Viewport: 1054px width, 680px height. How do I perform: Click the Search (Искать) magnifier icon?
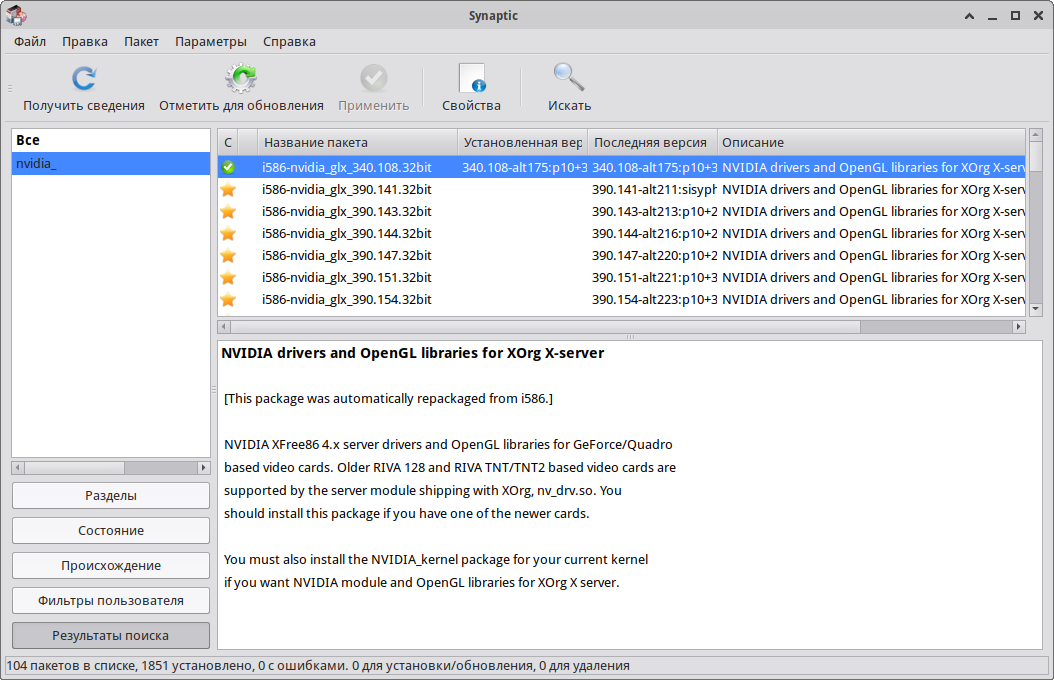pos(569,79)
